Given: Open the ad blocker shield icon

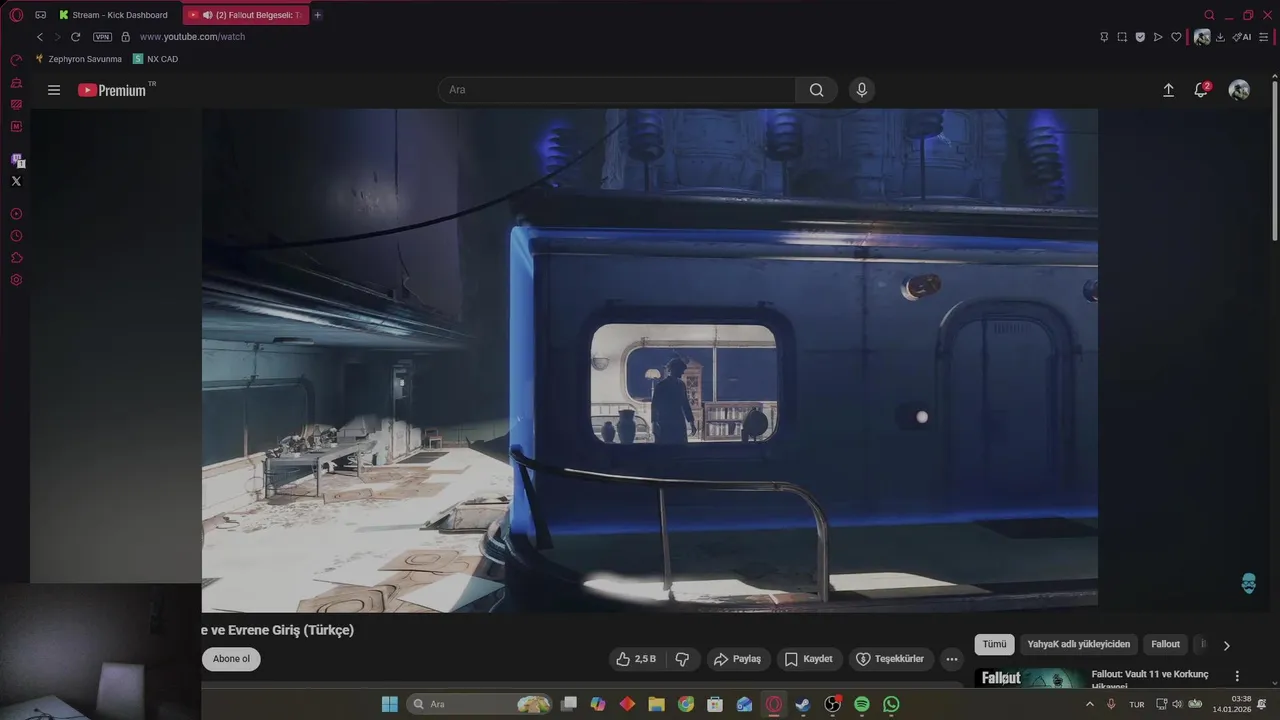Looking at the screenshot, I should click(x=1140, y=37).
